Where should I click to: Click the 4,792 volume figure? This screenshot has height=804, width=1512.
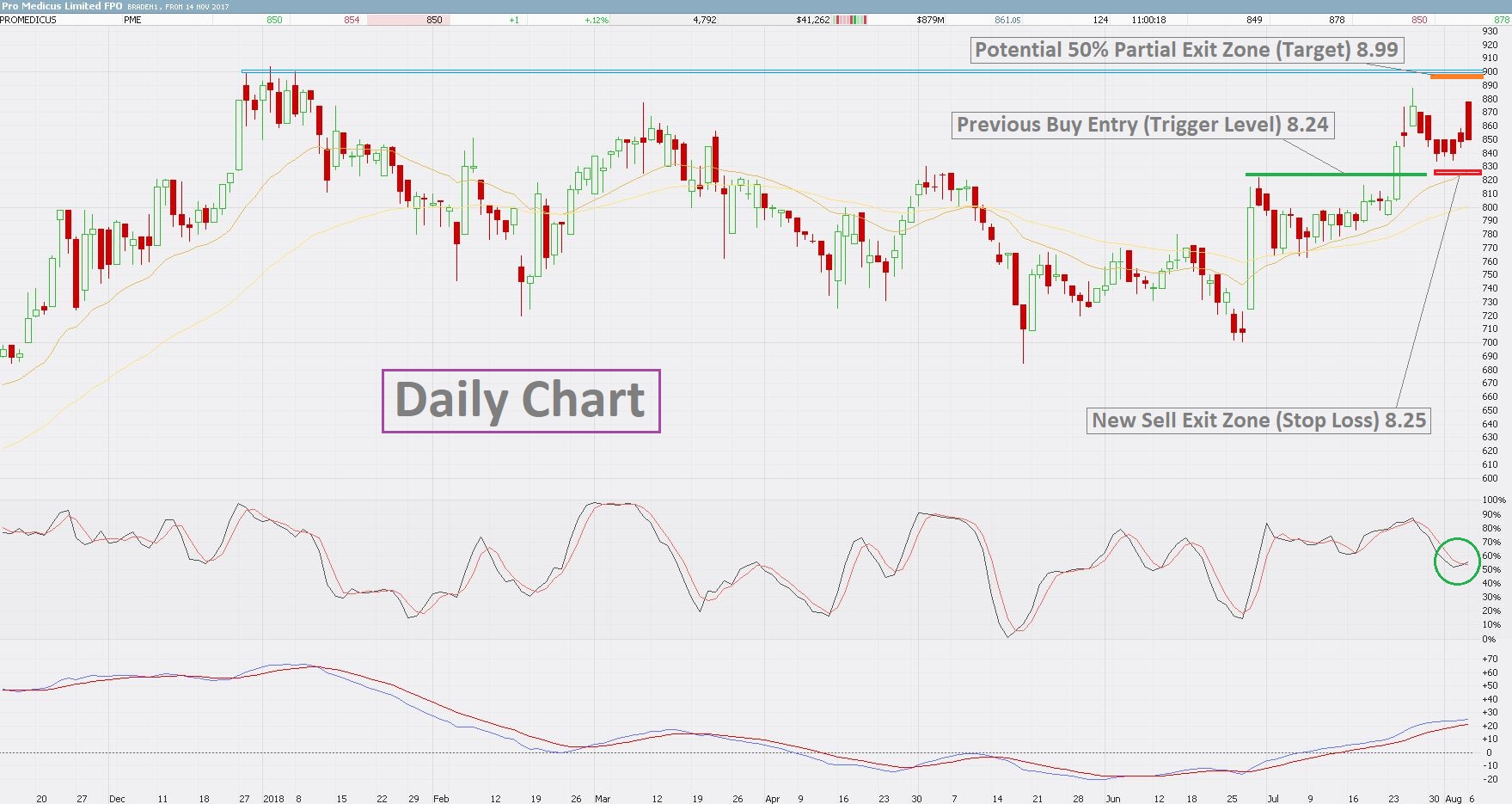(x=705, y=20)
